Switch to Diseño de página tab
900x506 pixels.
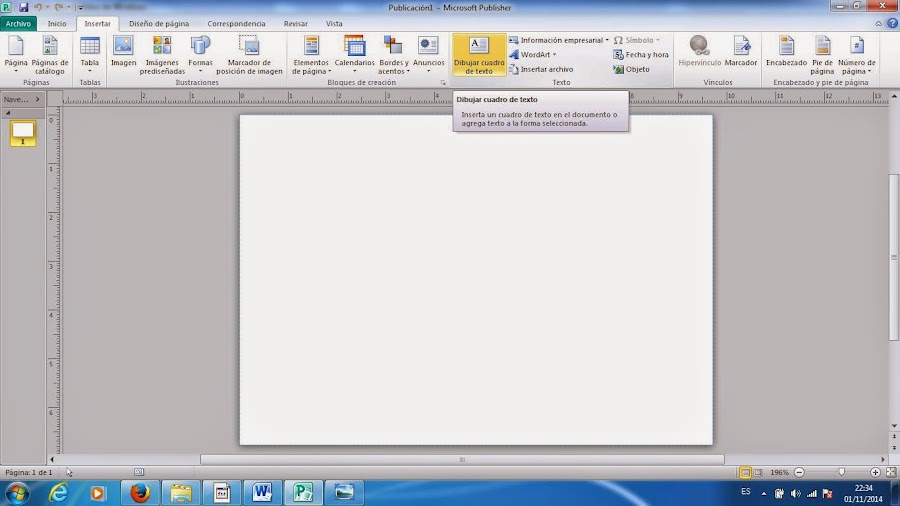(x=159, y=24)
